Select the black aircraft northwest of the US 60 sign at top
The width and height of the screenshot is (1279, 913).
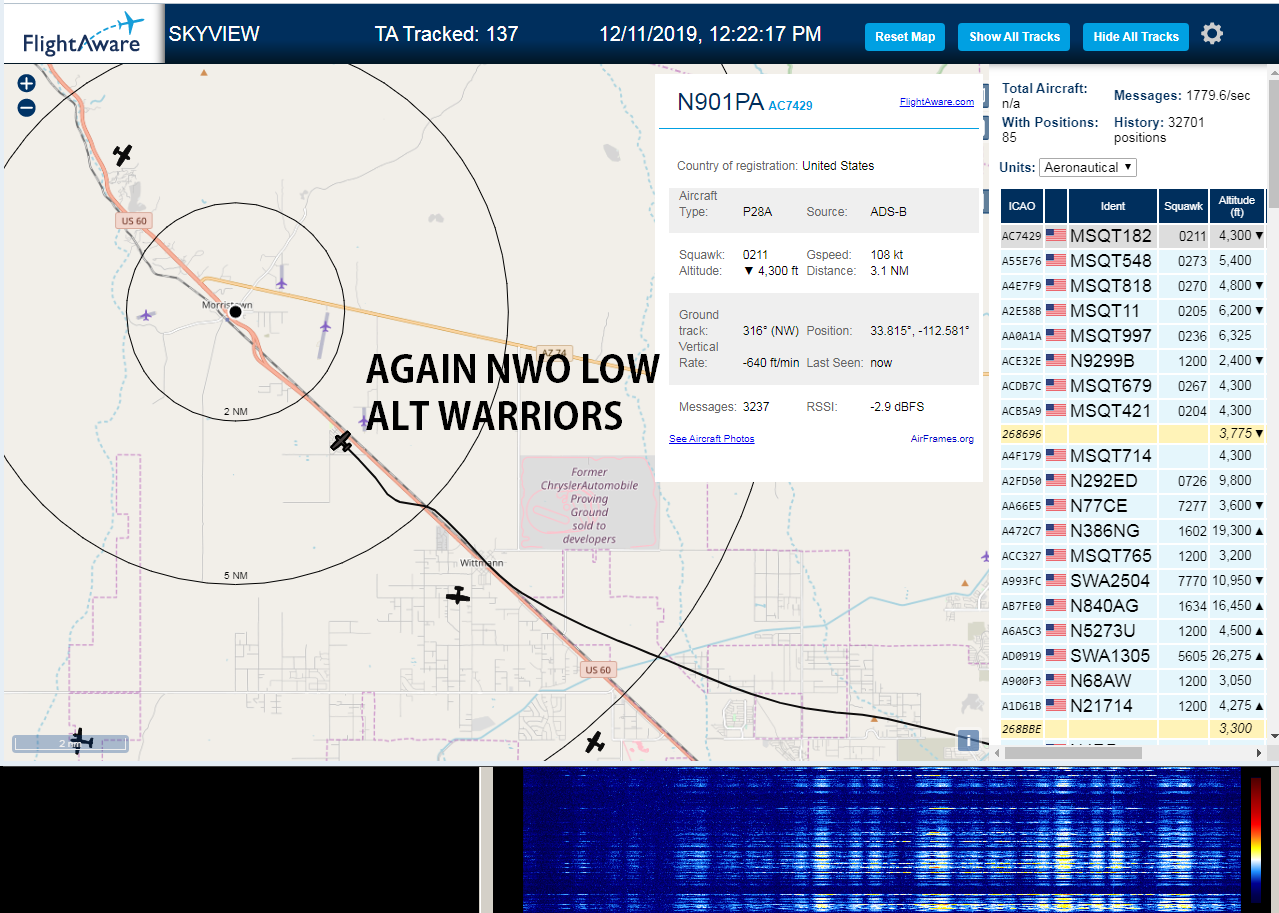point(122,155)
